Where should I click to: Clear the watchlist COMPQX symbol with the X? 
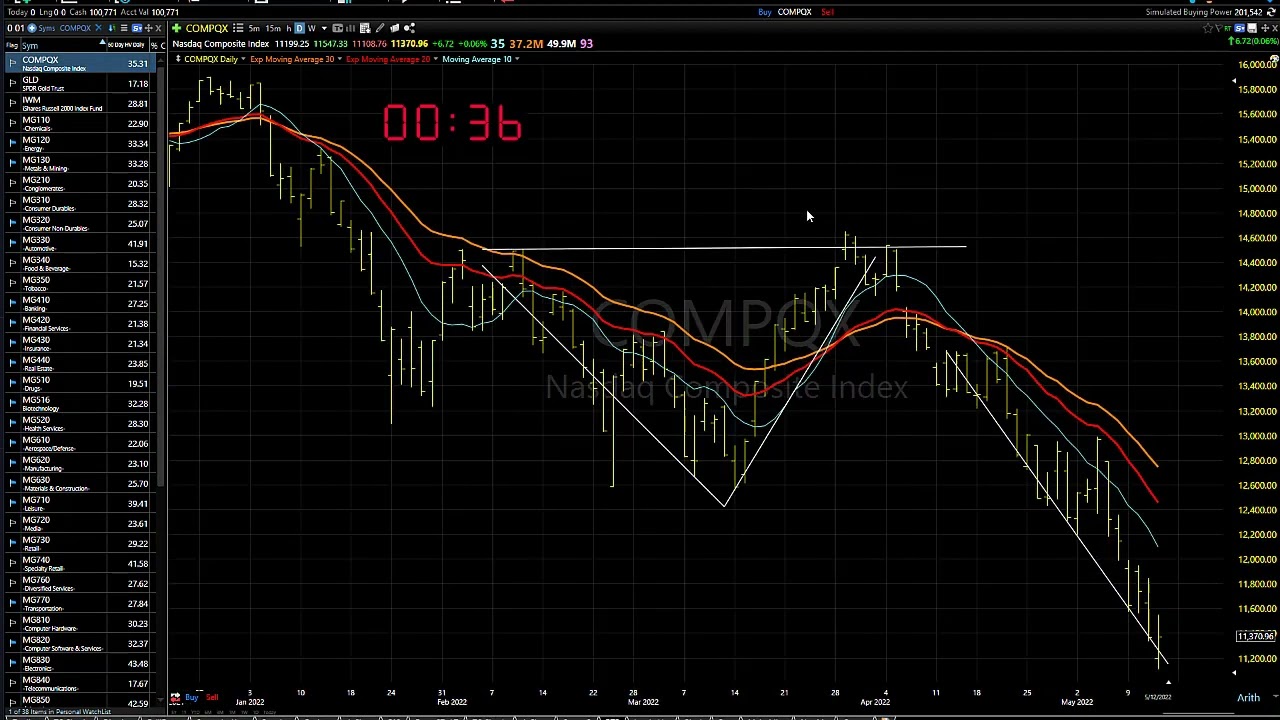pyautogui.click(x=98, y=28)
